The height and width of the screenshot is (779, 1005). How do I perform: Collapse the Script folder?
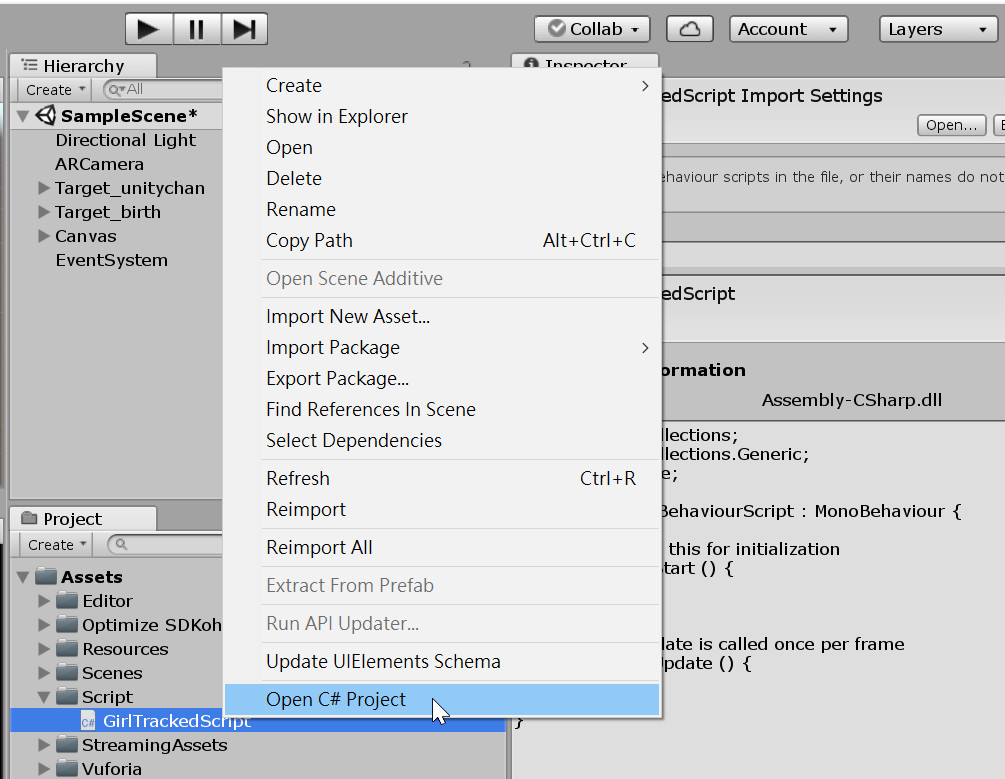pyautogui.click(x=44, y=697)
